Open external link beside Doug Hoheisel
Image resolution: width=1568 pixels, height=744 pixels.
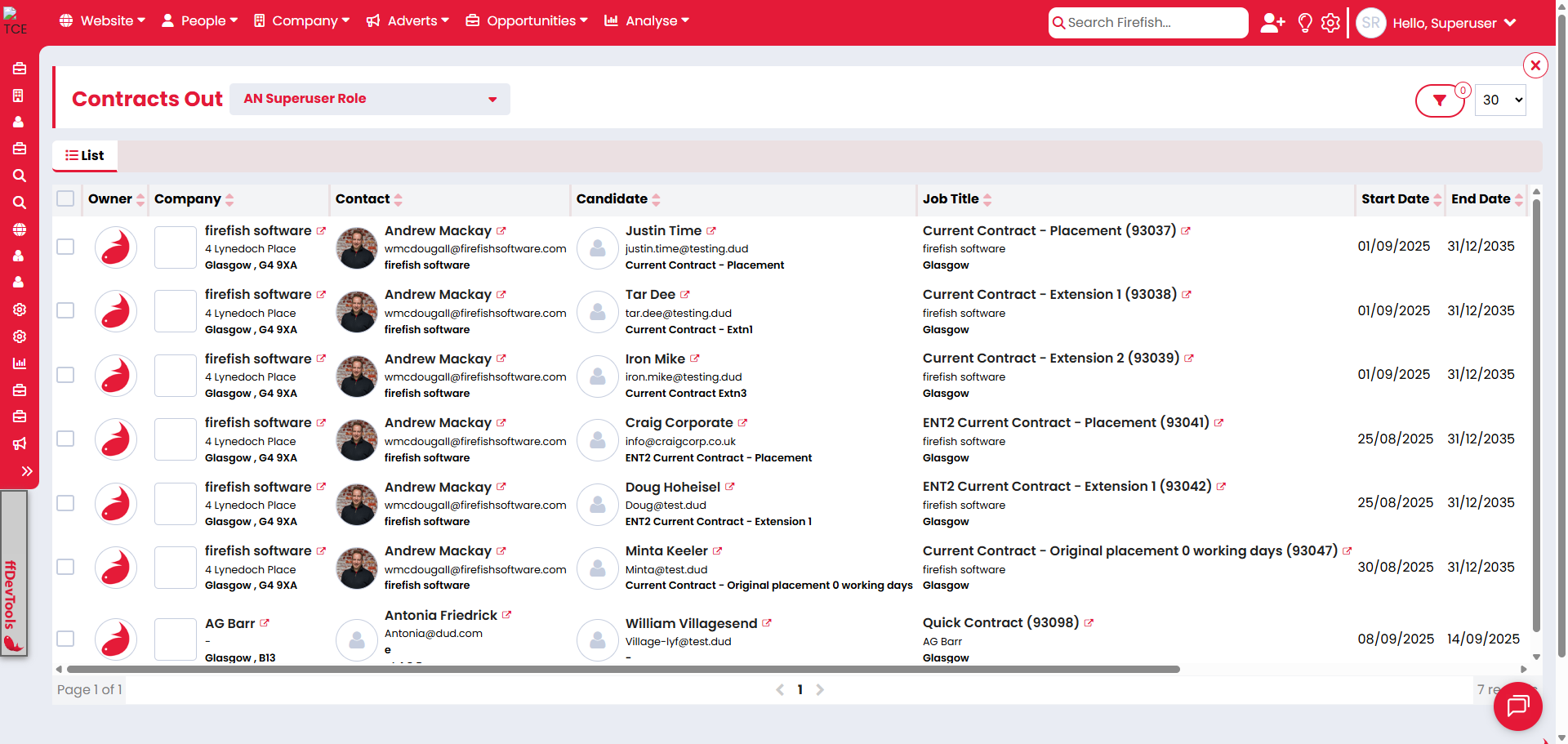(730, 487)
